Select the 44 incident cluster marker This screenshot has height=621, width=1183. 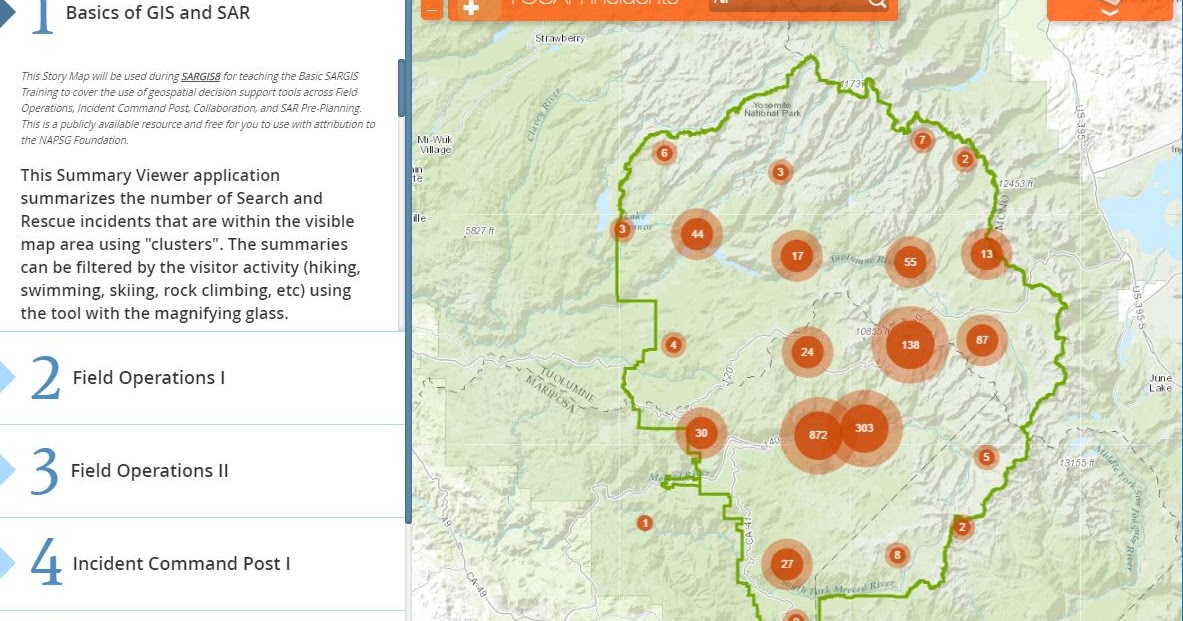696,233
